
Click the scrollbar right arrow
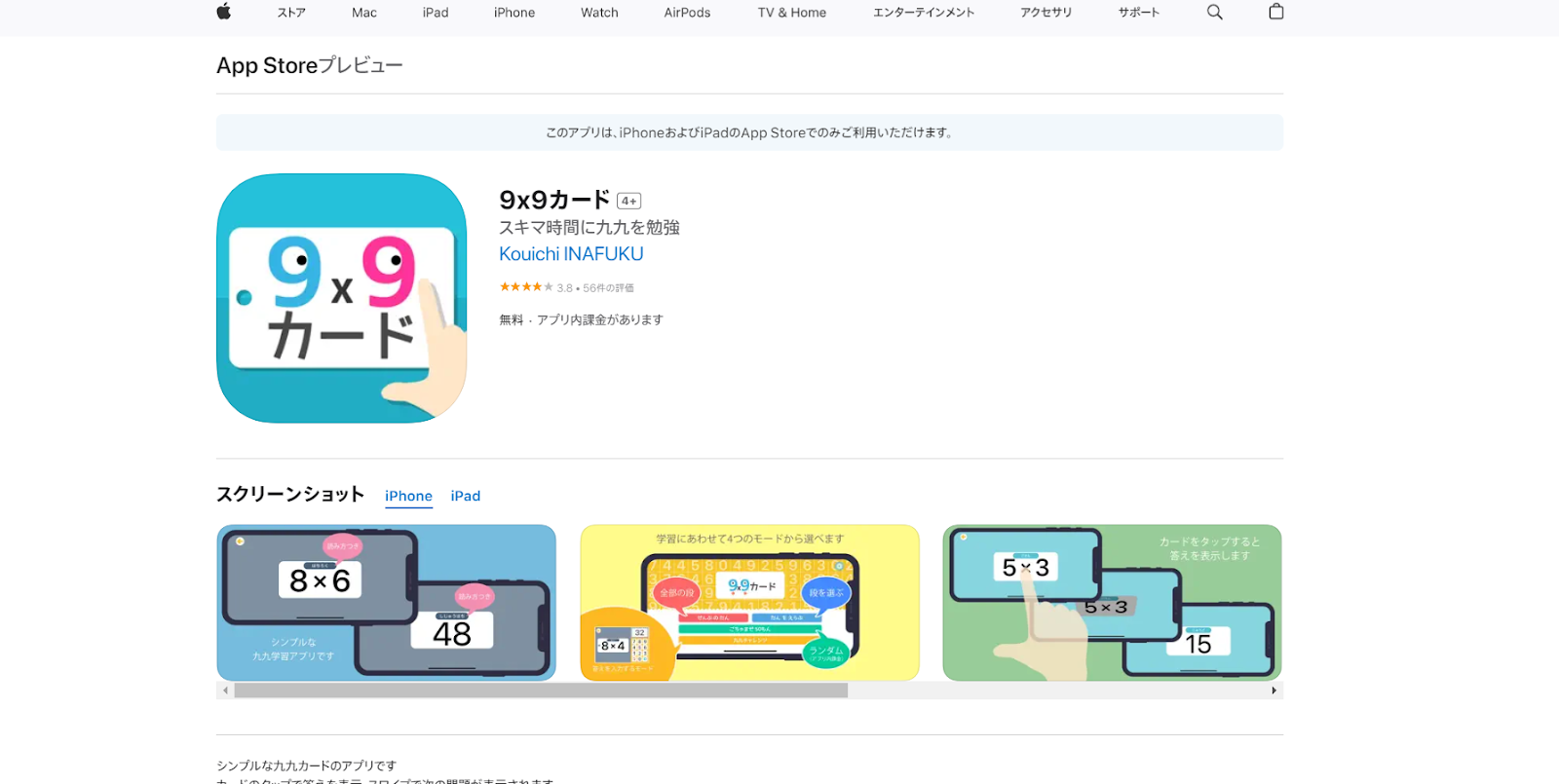(1274, 691)
